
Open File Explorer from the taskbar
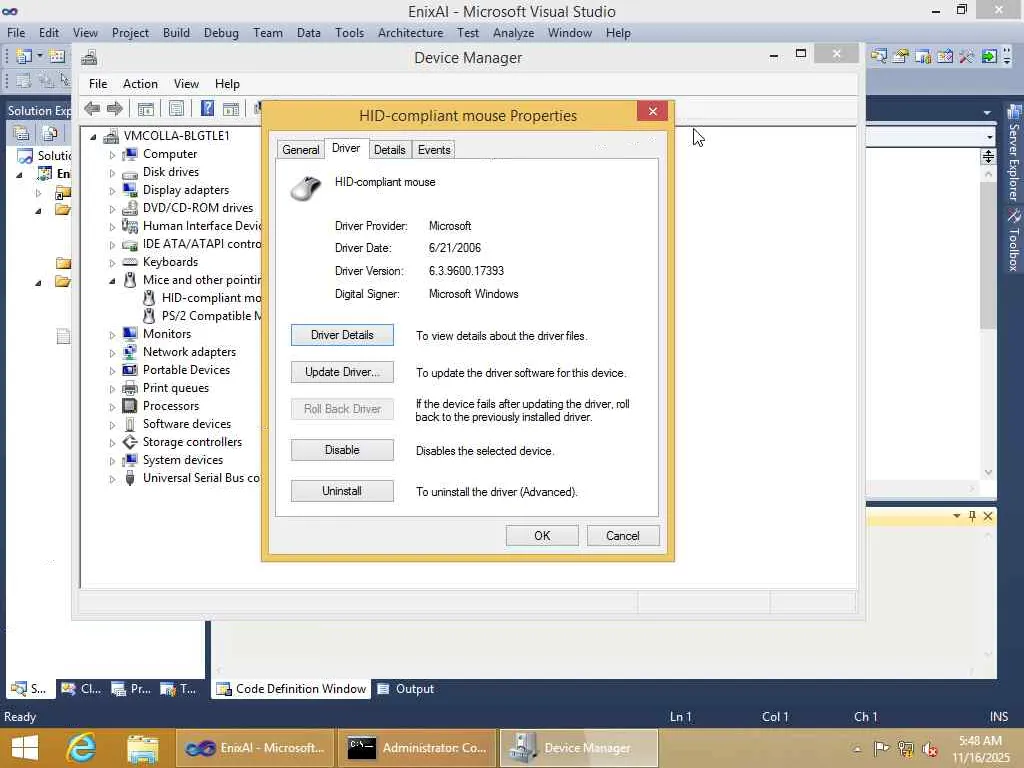143,748
